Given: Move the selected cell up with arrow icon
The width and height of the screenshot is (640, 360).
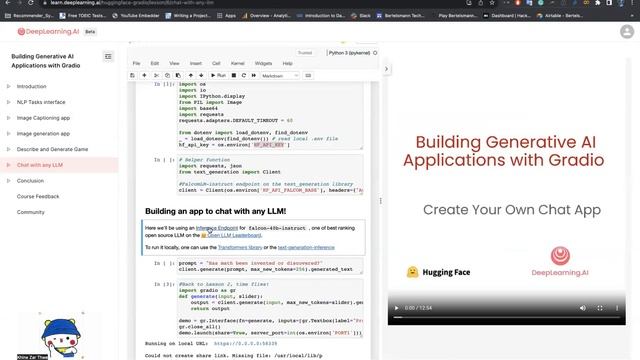Looking at the screenshot, I should (x=191, y=76).
